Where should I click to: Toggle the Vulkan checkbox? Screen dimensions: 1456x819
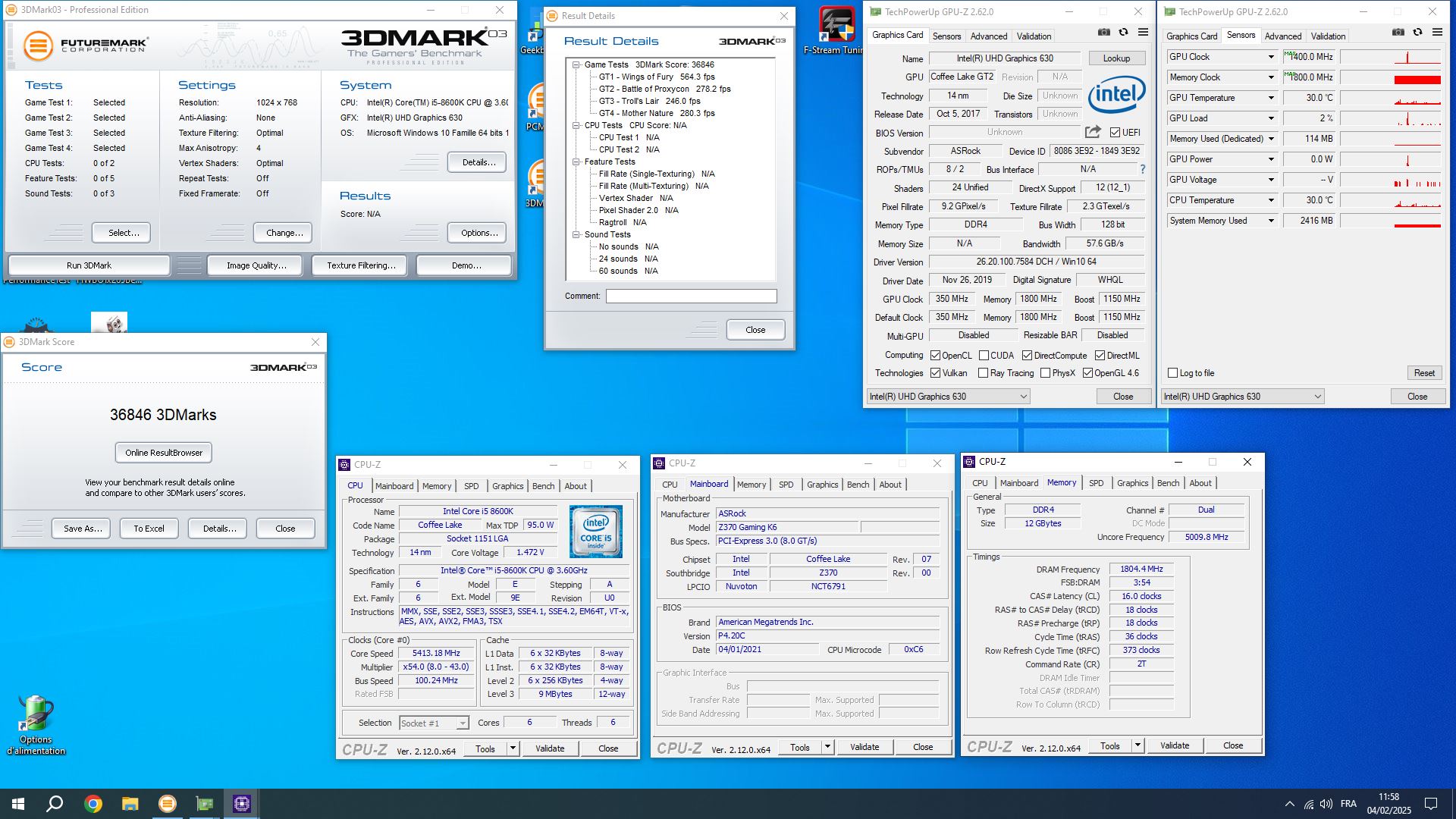pyautogui.click(x=936, y=373)
